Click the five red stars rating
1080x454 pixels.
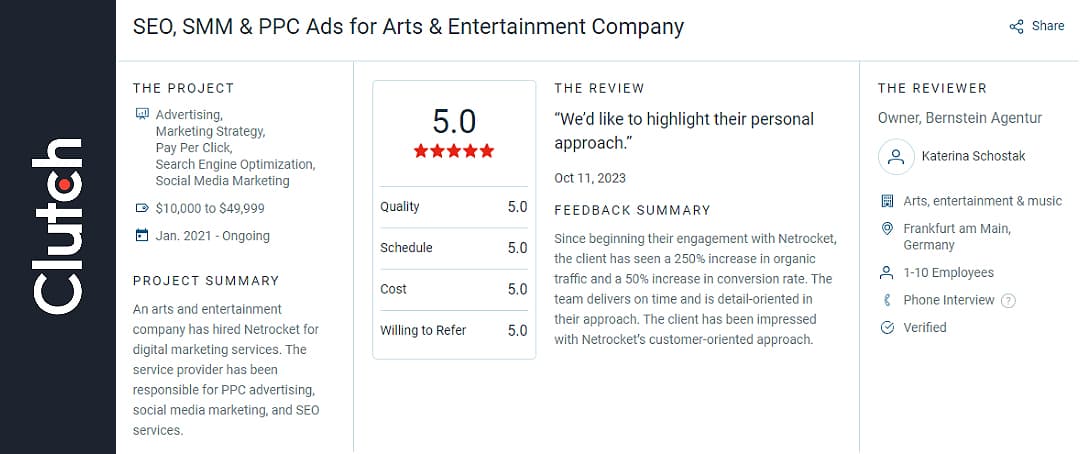(454, 151)
